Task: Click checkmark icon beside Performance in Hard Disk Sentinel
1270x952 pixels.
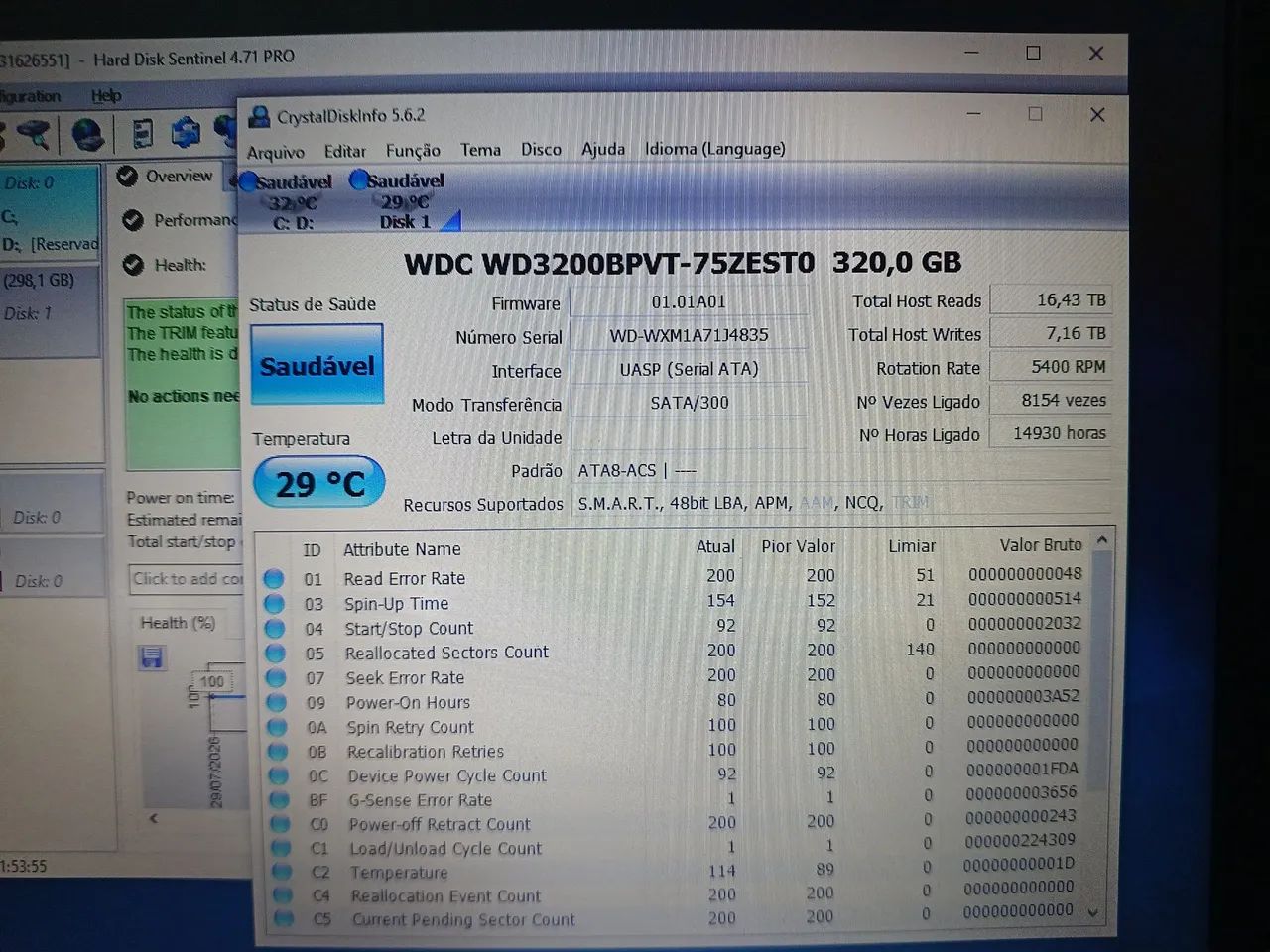Action: [133, 220]
